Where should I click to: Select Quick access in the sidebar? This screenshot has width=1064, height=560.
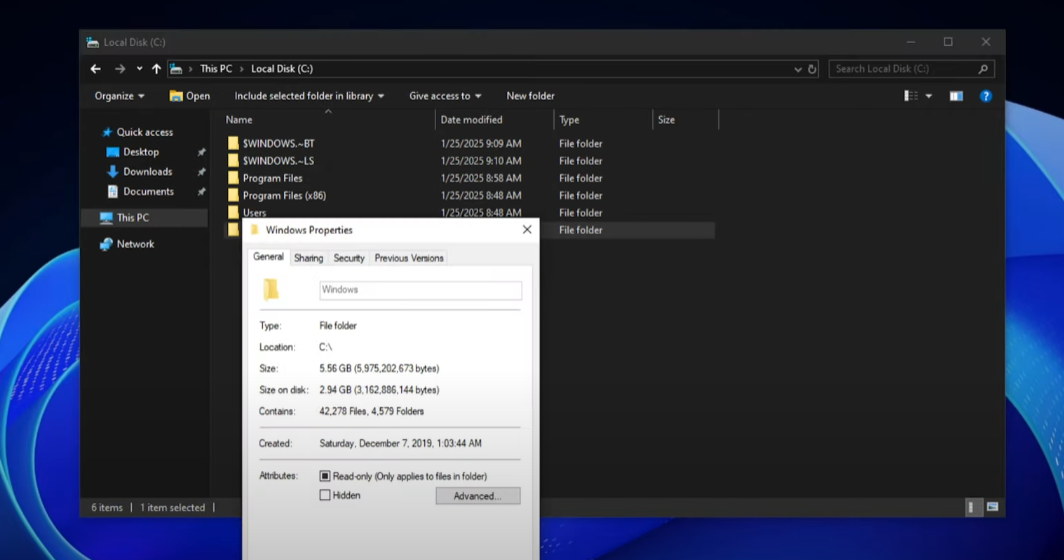[x=137, y=132]
